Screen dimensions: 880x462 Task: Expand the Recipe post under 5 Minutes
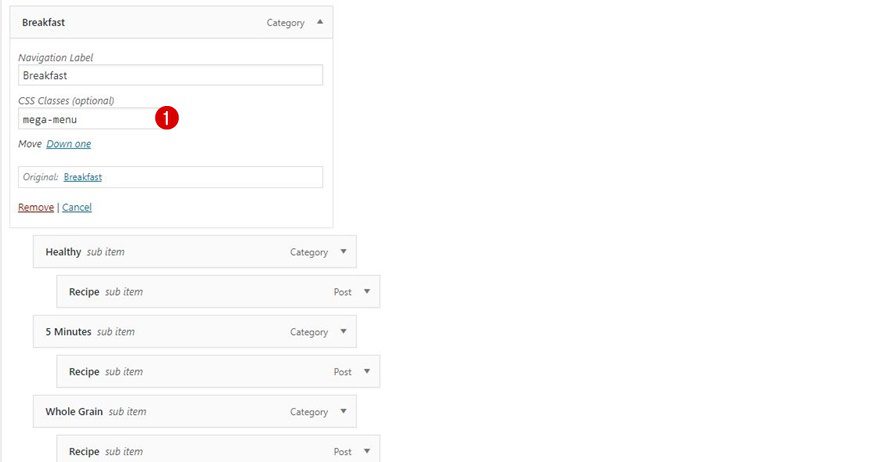[367, 371]
